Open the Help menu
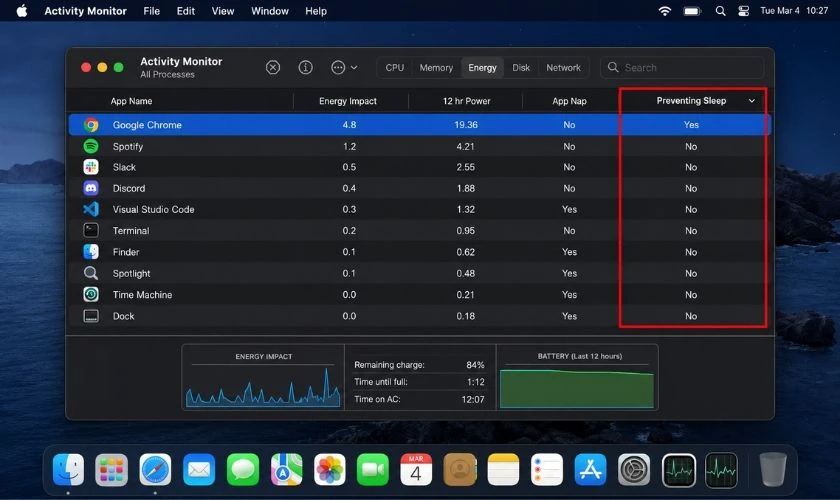The width and height of the screenshot is (840, 500). tap(316, 11)
